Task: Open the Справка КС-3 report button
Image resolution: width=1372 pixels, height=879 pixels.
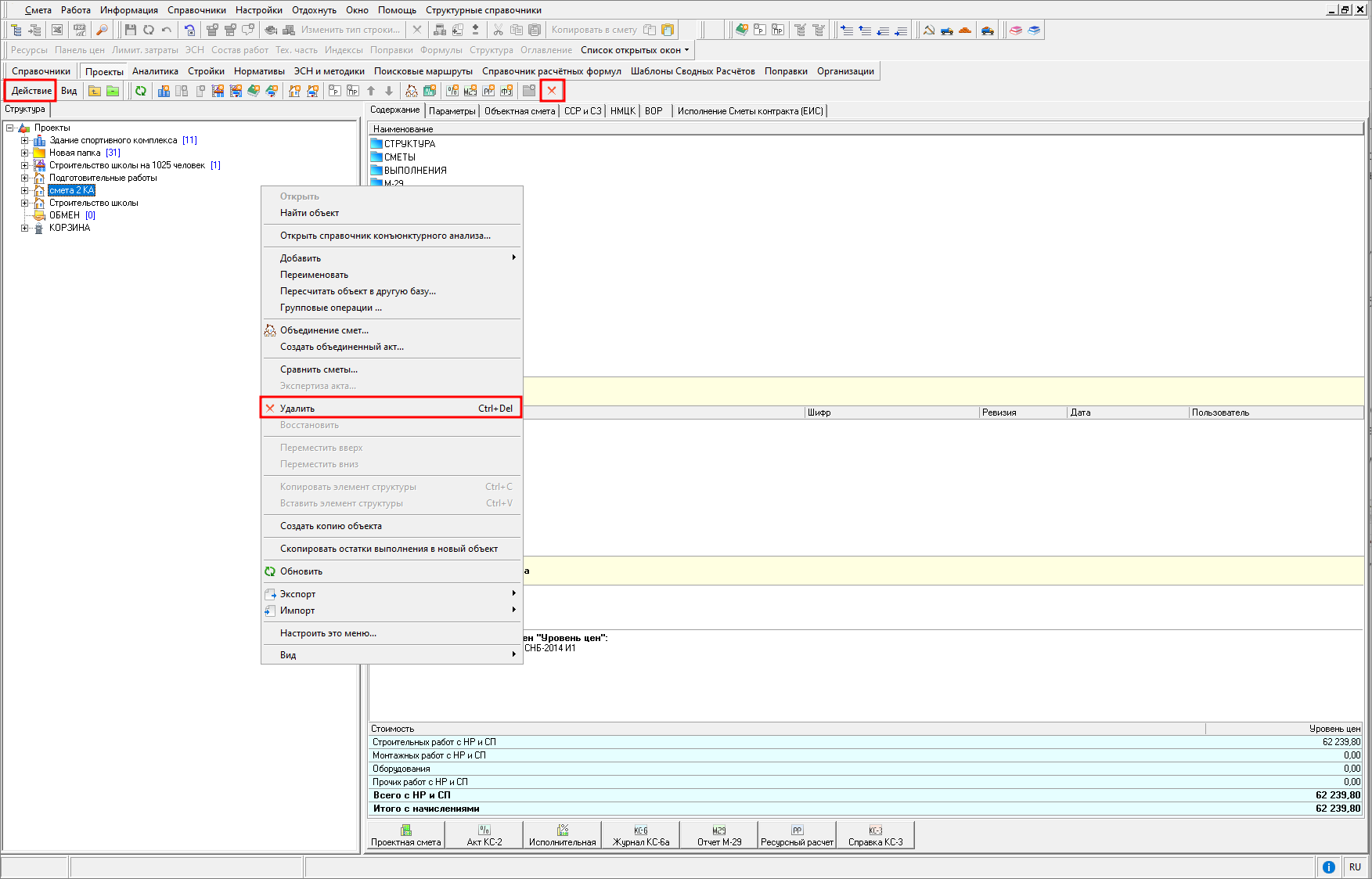Action: tap(875, 835)
